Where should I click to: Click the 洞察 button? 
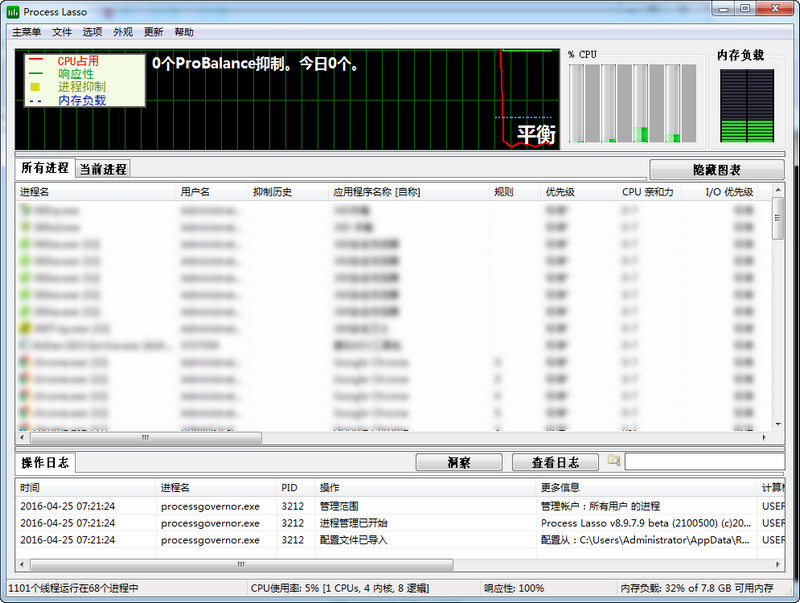459,462
